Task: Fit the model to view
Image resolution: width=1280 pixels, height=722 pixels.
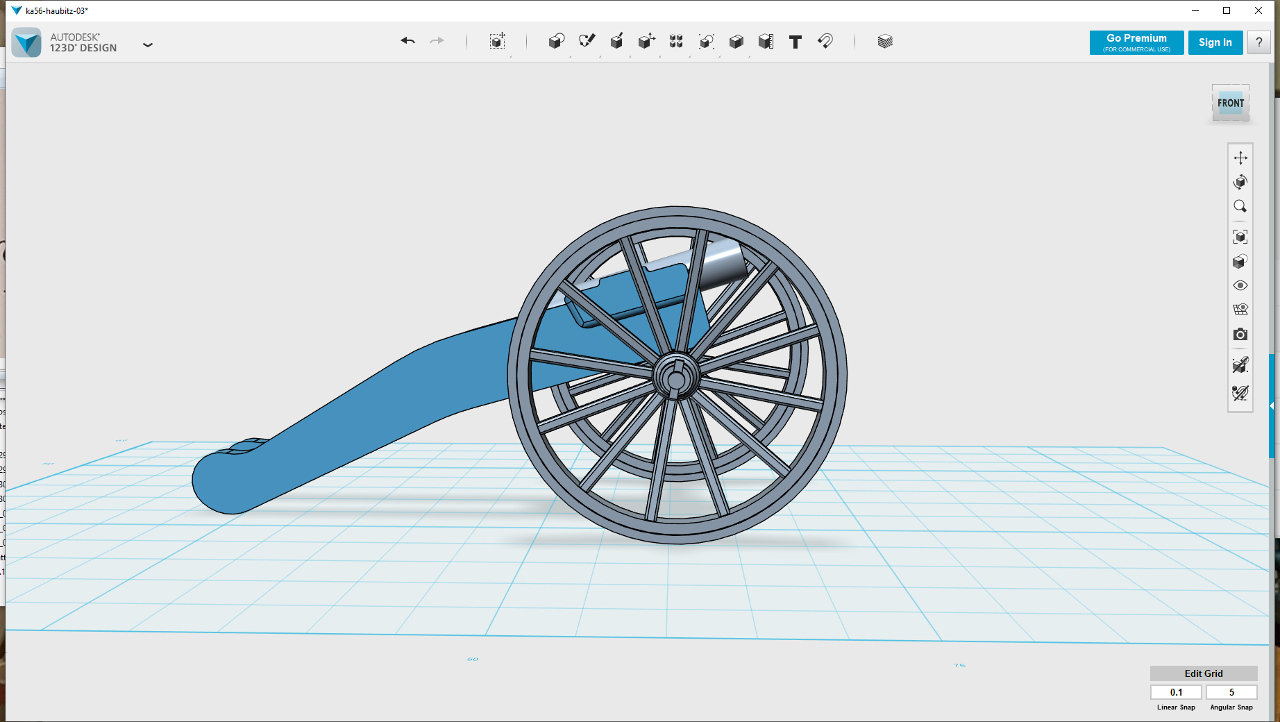Action: pyautogui.click(x=1240, y=237)
